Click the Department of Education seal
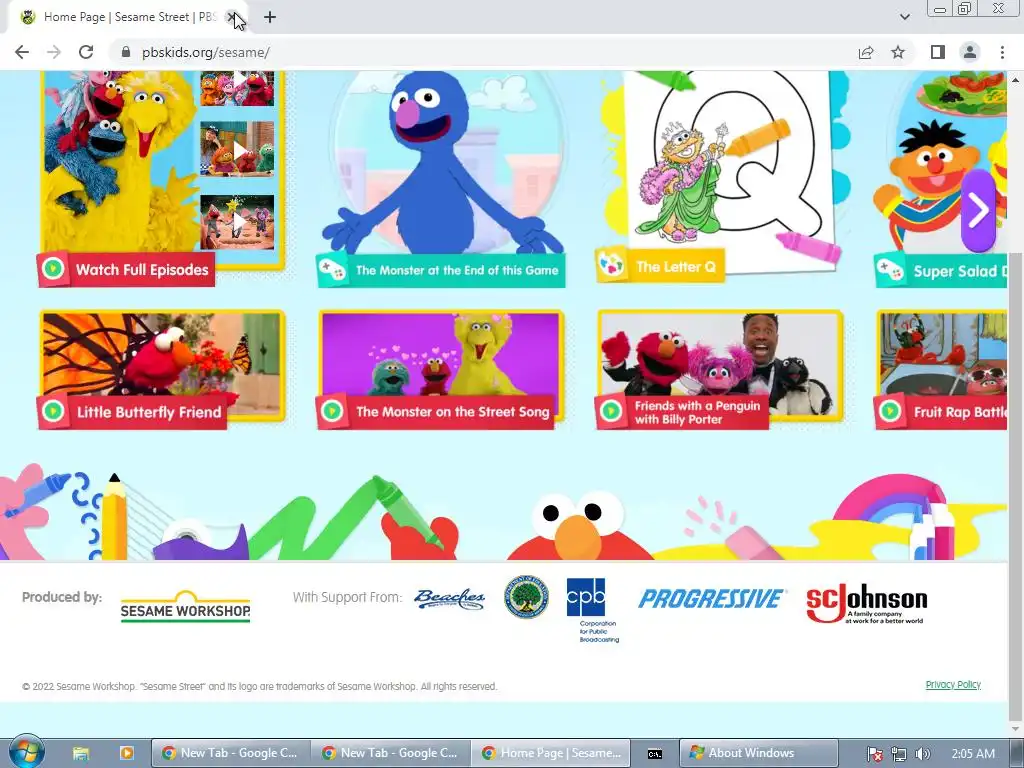 (526, 597)
